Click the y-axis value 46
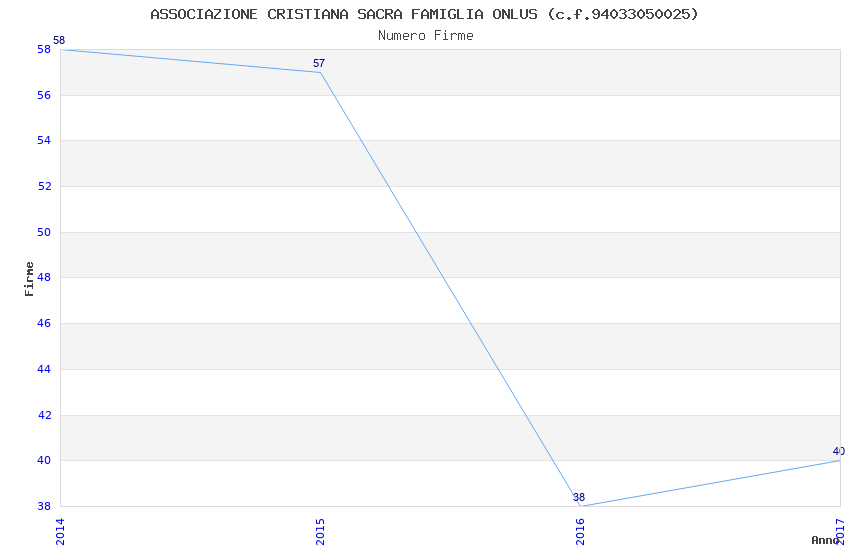850x550 pixels. click(44, 323)
